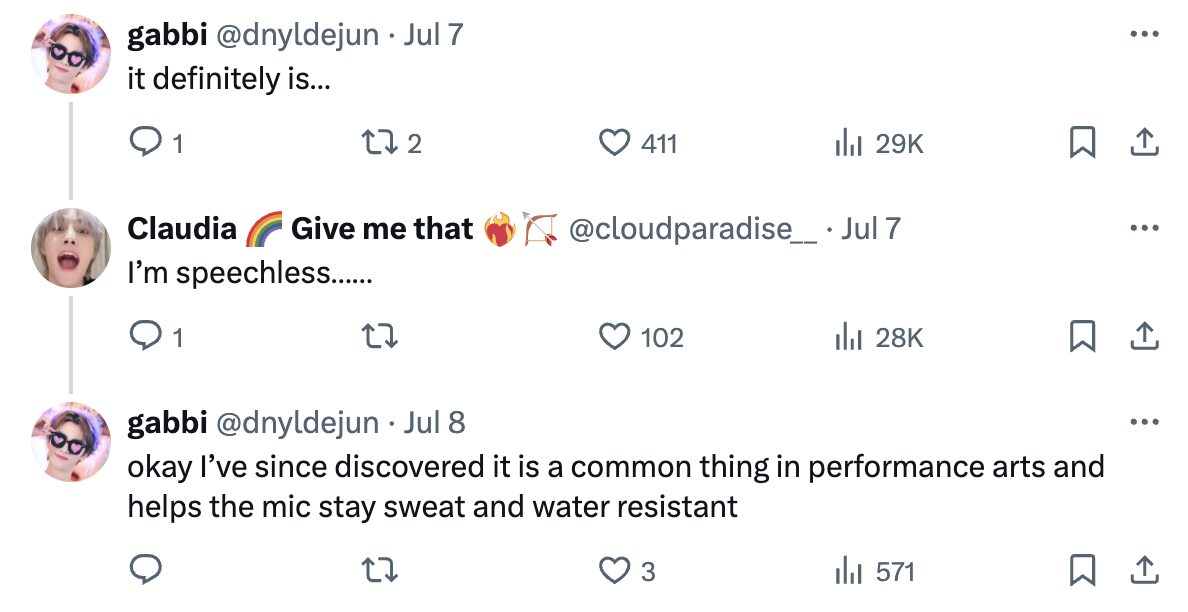Bookmark gabbi's Jul 7 tweet
Image resolution: width=1188 pixels, height=612 pixels.
(1081, 144)
